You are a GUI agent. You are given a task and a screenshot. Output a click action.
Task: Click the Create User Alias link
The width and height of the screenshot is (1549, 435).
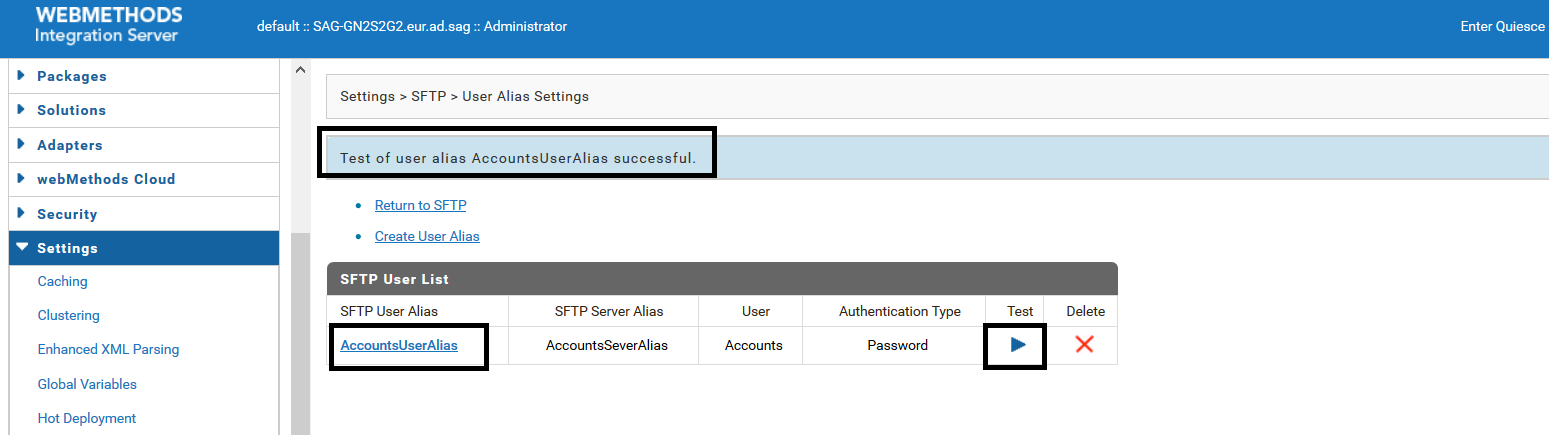(x=427, y=236)
